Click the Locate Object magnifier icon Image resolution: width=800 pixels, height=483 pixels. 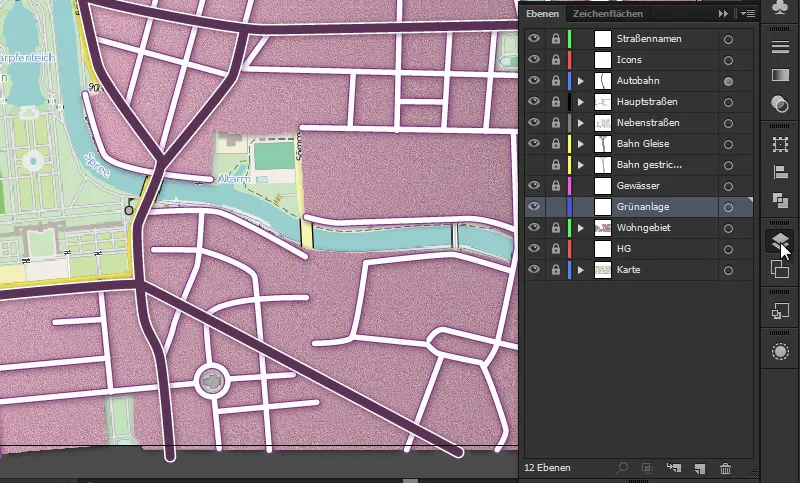pos(622,468)
